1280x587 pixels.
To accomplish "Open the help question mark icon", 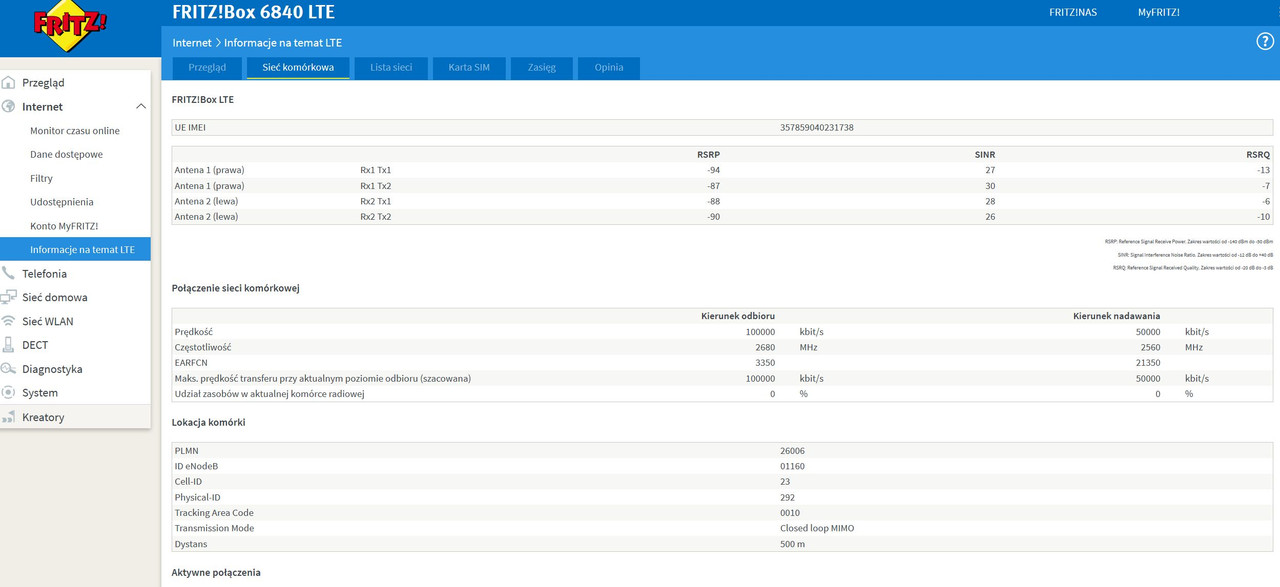I will coord(1265,41).
